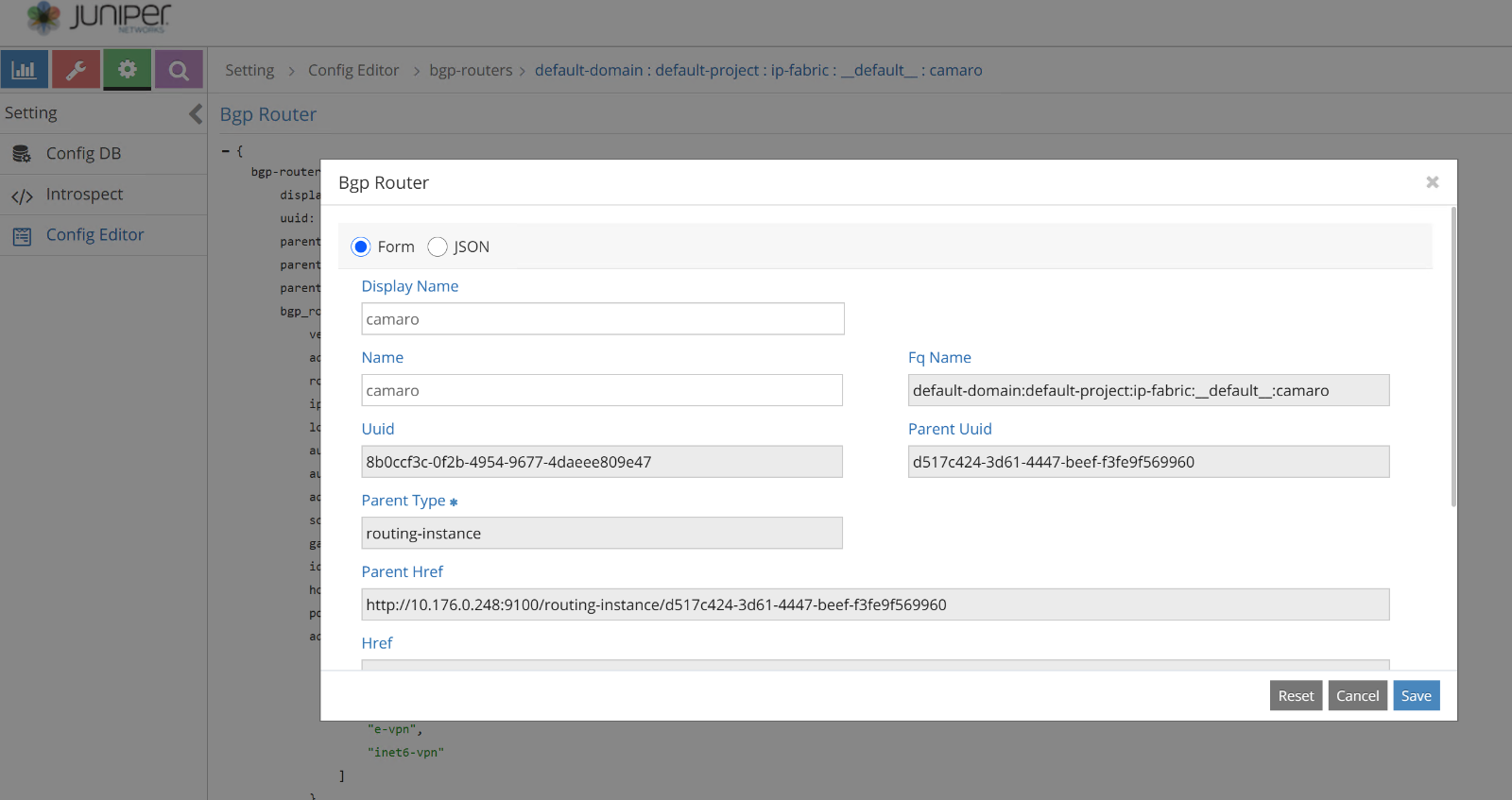Image resolution: width=1512 pixels, height=800 pixels.
Task: Go to bgp-routers breadcrumb
Action: tap(471, 70)
